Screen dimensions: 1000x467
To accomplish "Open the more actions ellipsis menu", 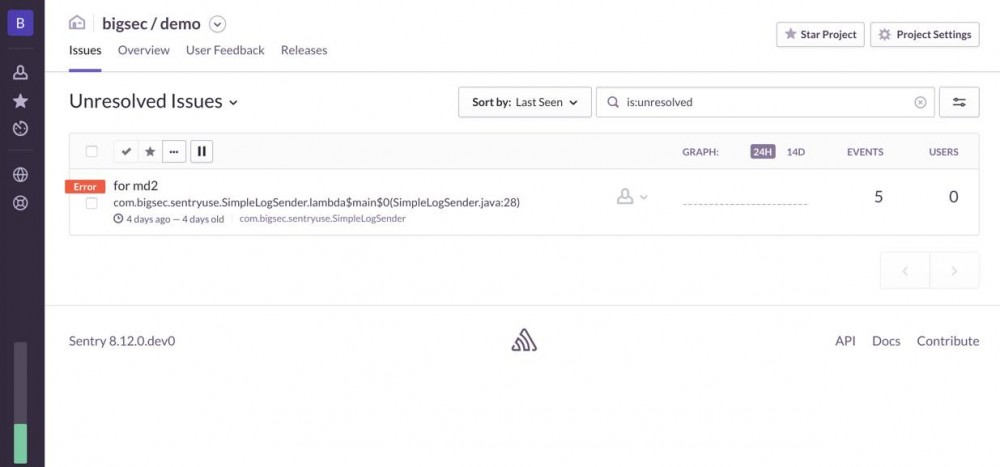I will [x=174, y=151].
